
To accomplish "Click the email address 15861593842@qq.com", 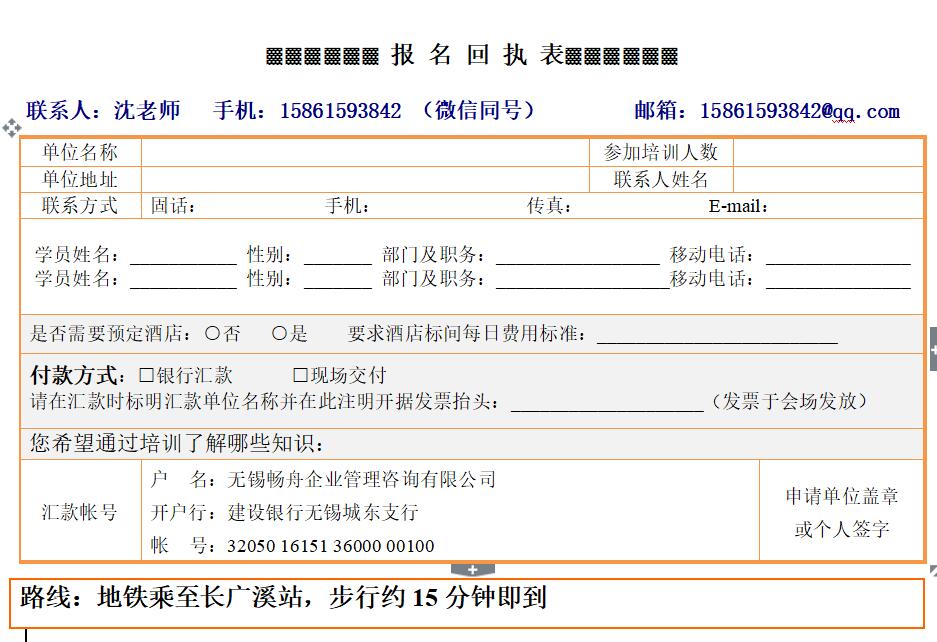I will point(799,111).
